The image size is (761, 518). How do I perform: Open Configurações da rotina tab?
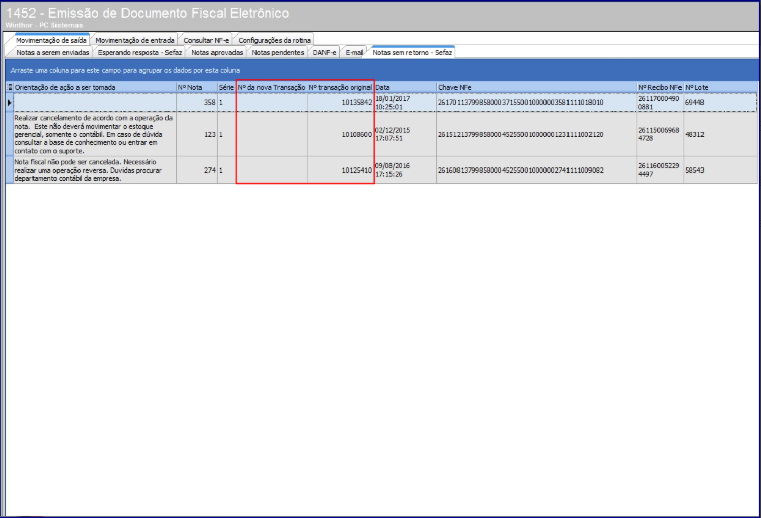click(x=274, y=40)
